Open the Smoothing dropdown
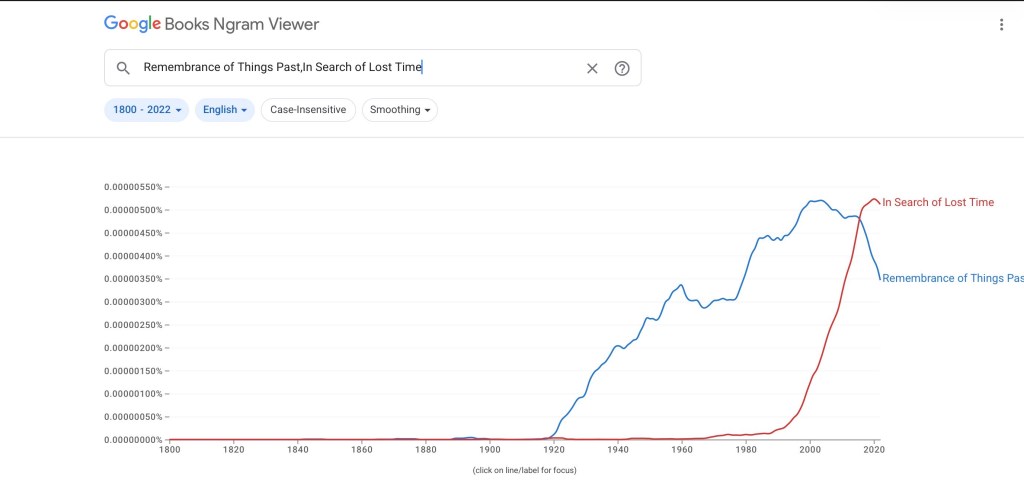 coord(400,110)
